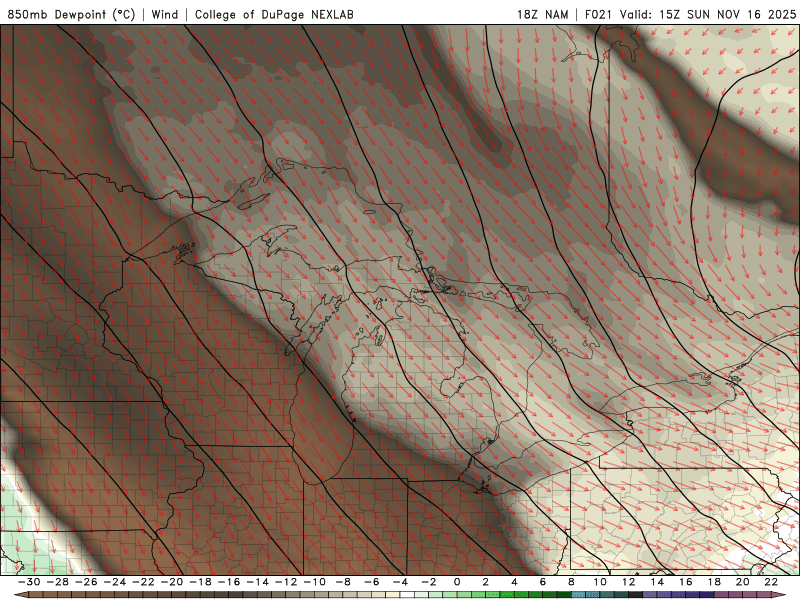Click the 16 value on color scale

pos(686,582)
